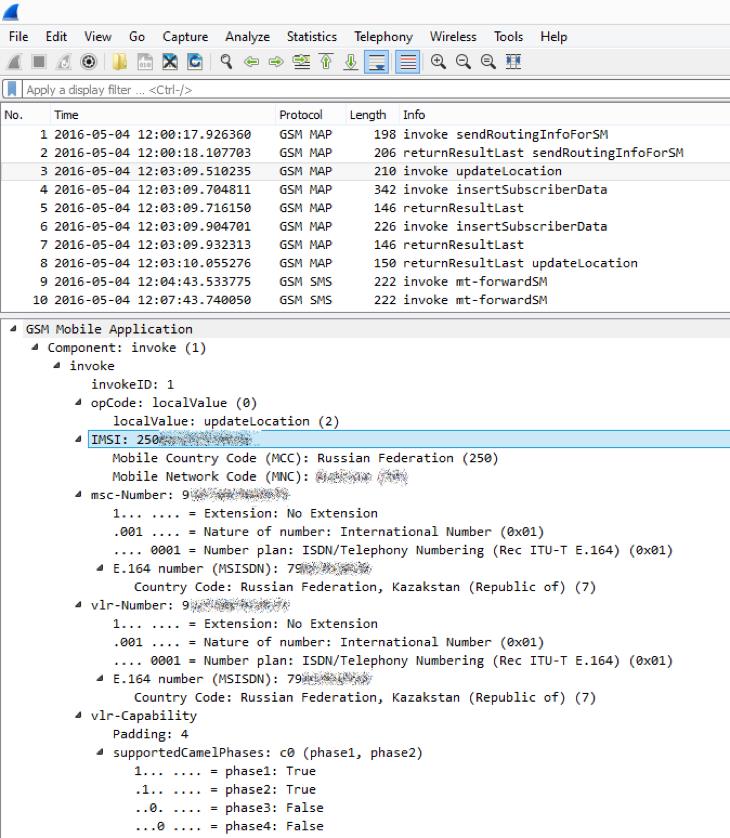Viewport: 730px width, 838px height.
Task: Click the Protocol column header
Action: pos(300,115)
